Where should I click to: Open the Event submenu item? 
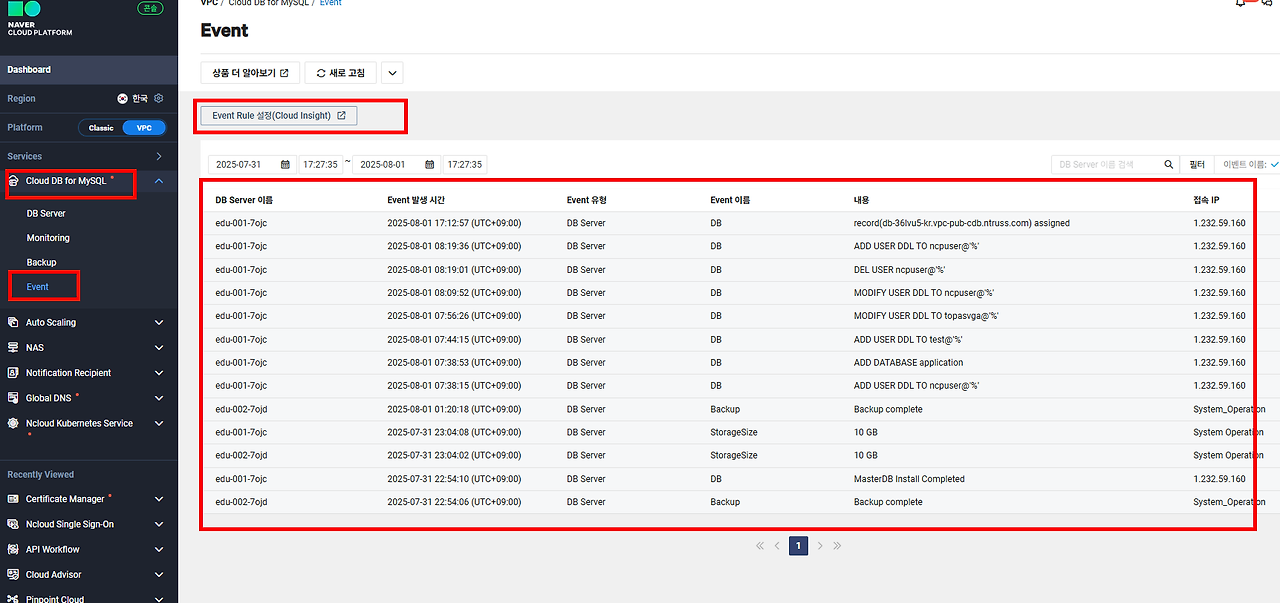(x=38, y=287)
